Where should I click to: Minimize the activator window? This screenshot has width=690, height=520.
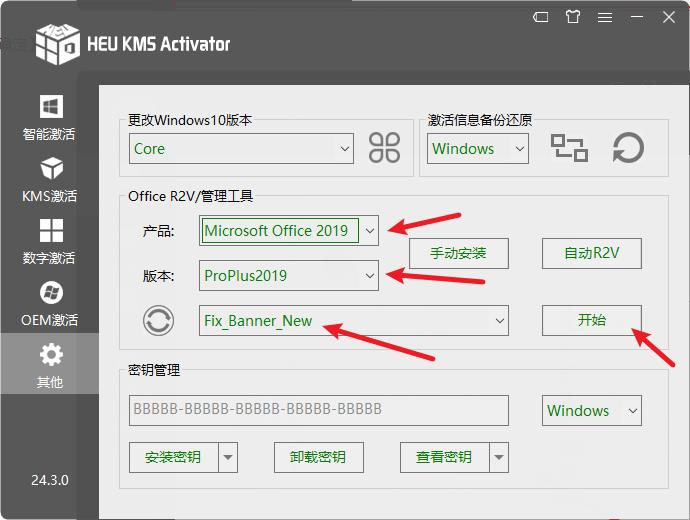(x=637, y=17)
